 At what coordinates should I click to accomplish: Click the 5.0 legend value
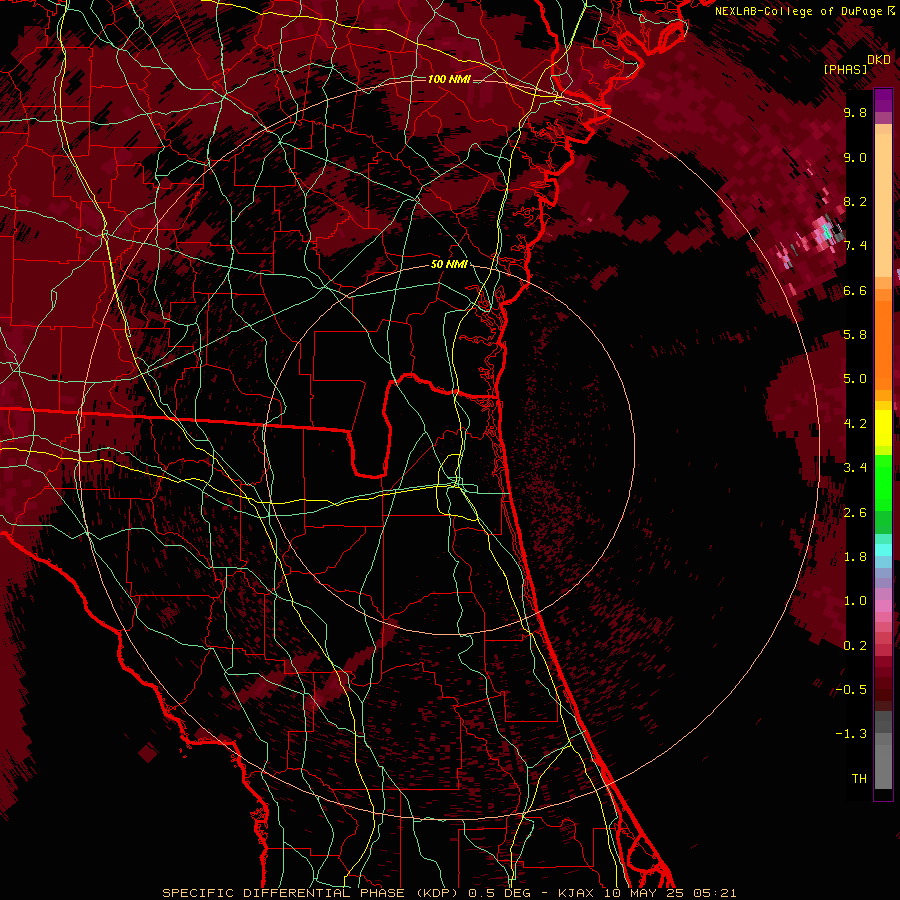[x=855, y=379]
